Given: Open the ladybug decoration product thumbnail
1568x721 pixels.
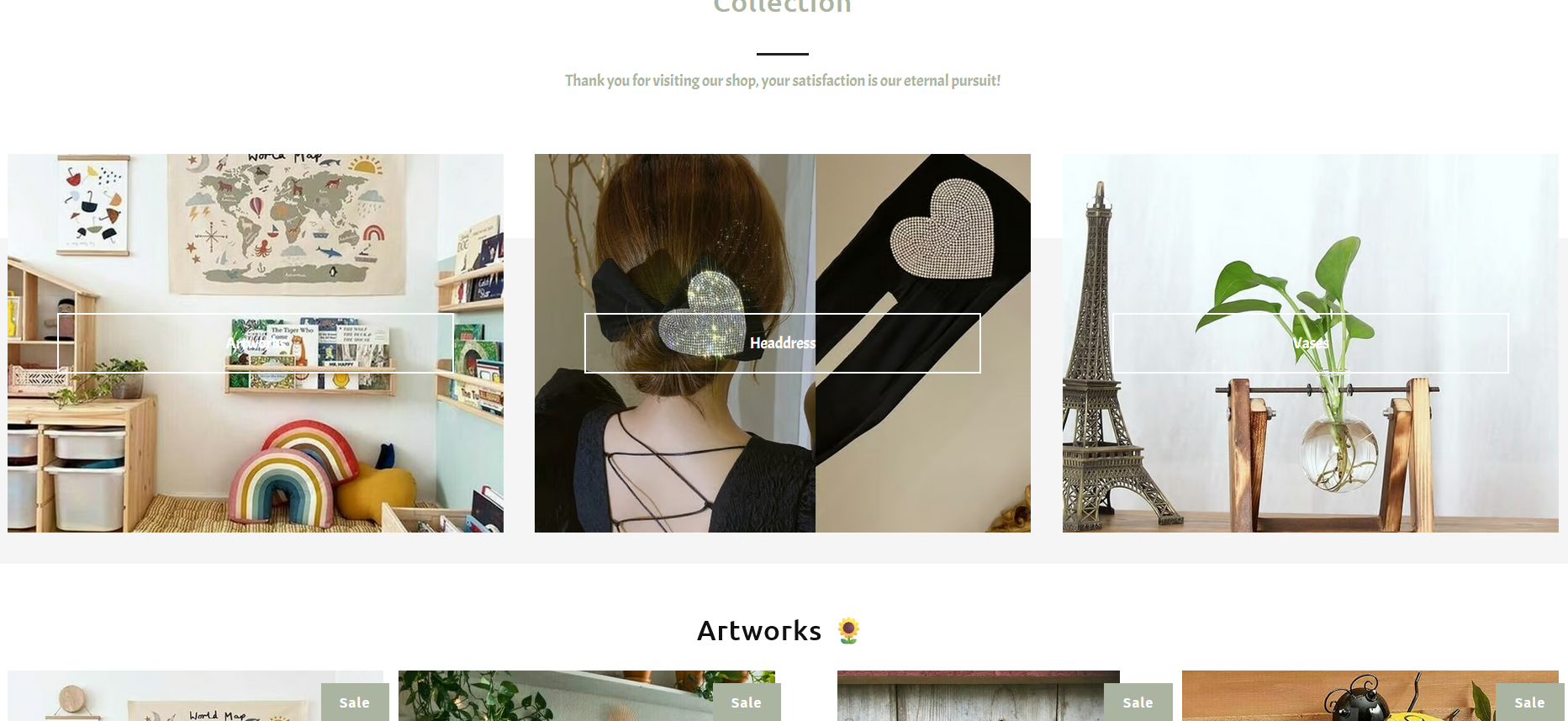Looking at the screenshot, I should (1370, 696).
